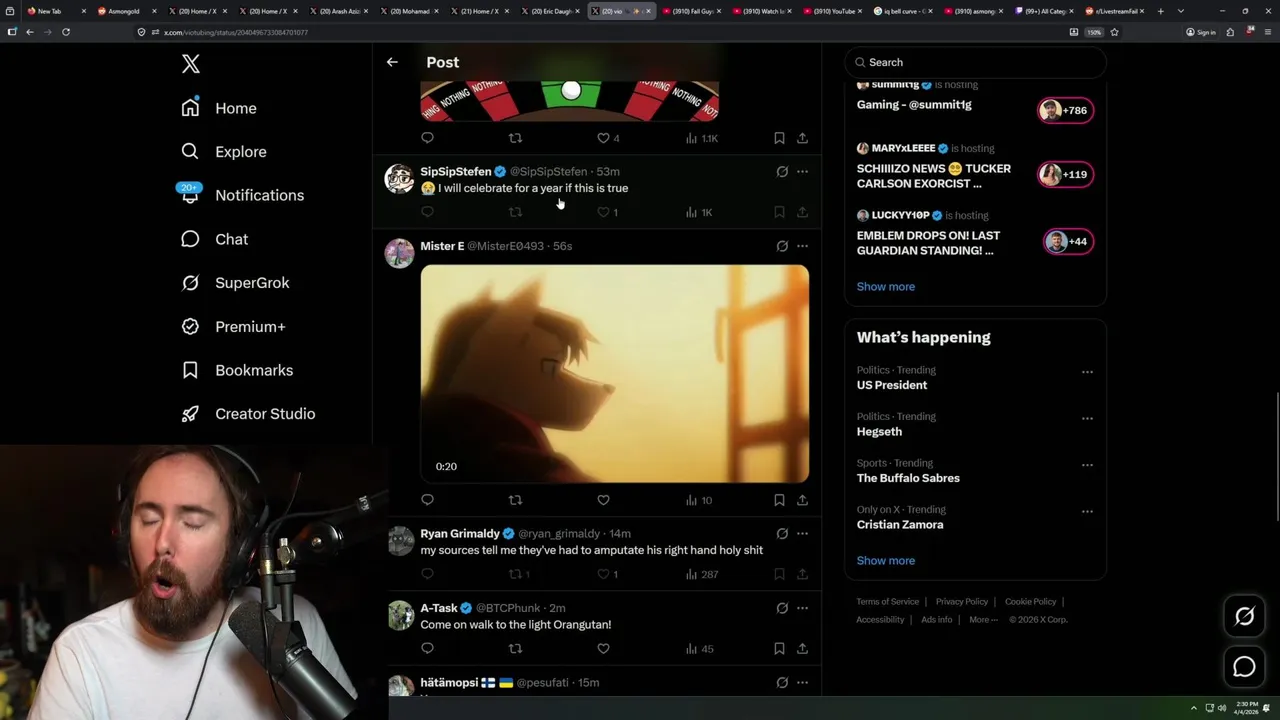Open Notifications in sidebar
This screenshot has width=1280, height=720.
(243, 195)
